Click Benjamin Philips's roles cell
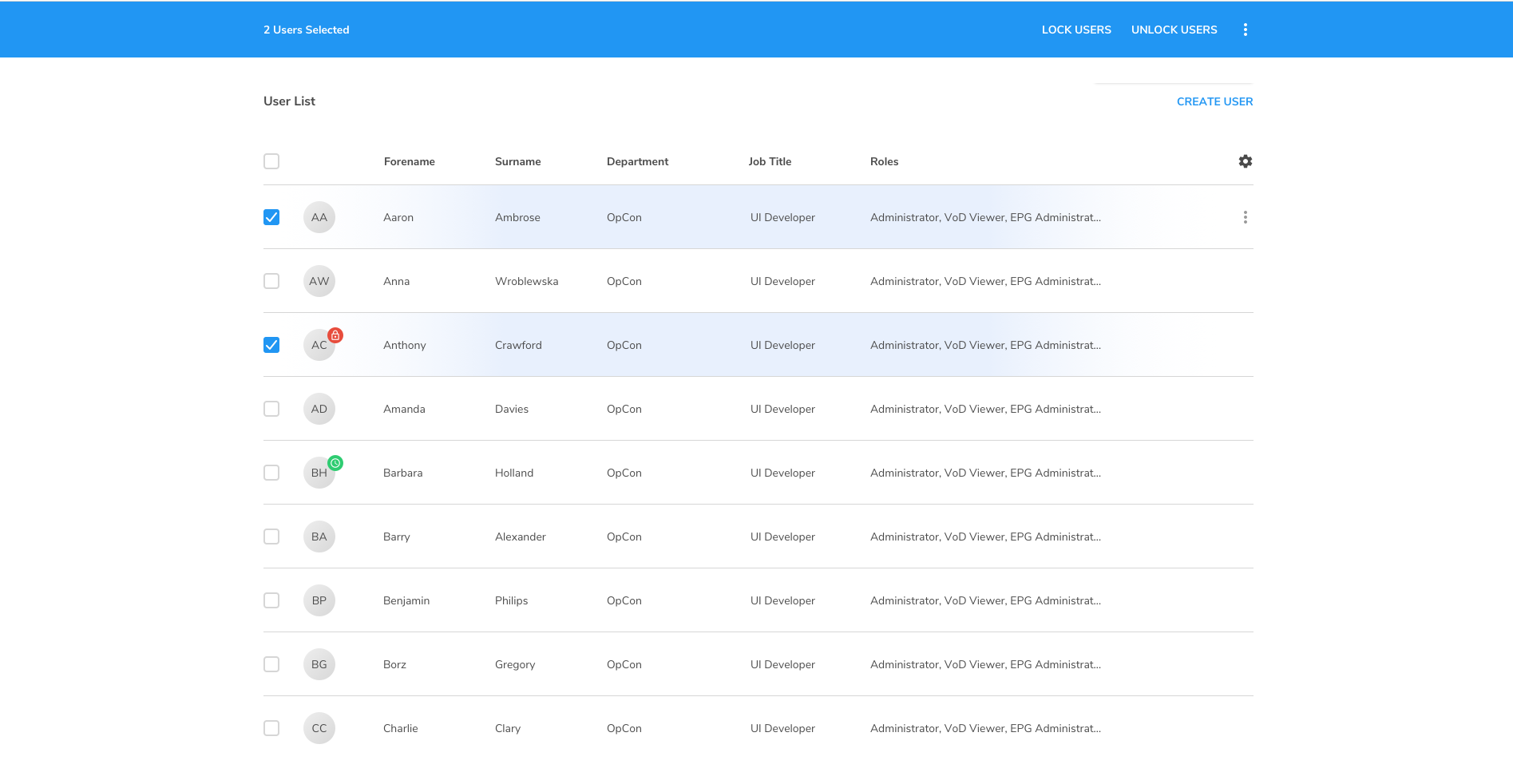Image resolution: width=1513 pixels, height=784 pixels. point(985,600)
